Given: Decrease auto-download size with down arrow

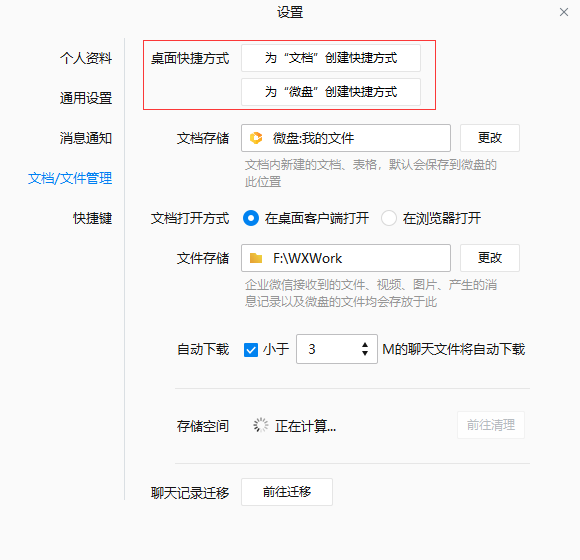Looking at the screenshot, I should pos(365,353).
